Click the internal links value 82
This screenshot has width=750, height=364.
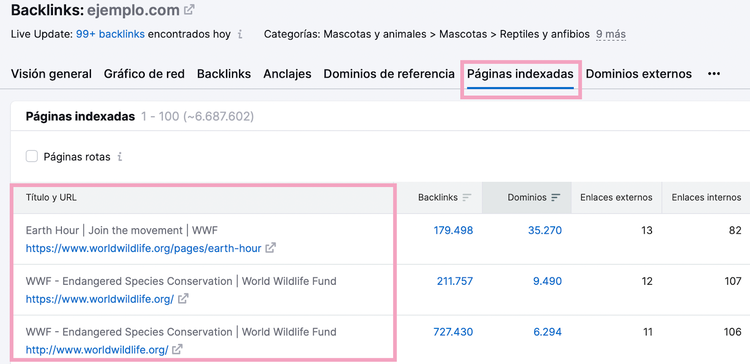[736, 231]
